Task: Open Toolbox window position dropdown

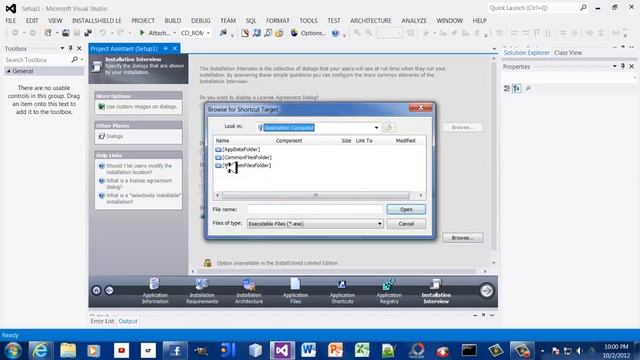Action: [62, 48]
